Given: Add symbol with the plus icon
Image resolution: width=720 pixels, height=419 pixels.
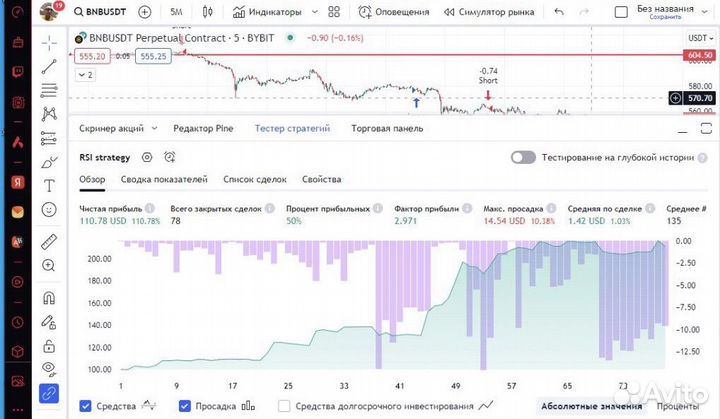Looking at the screenshot, I should pos(145,13).
